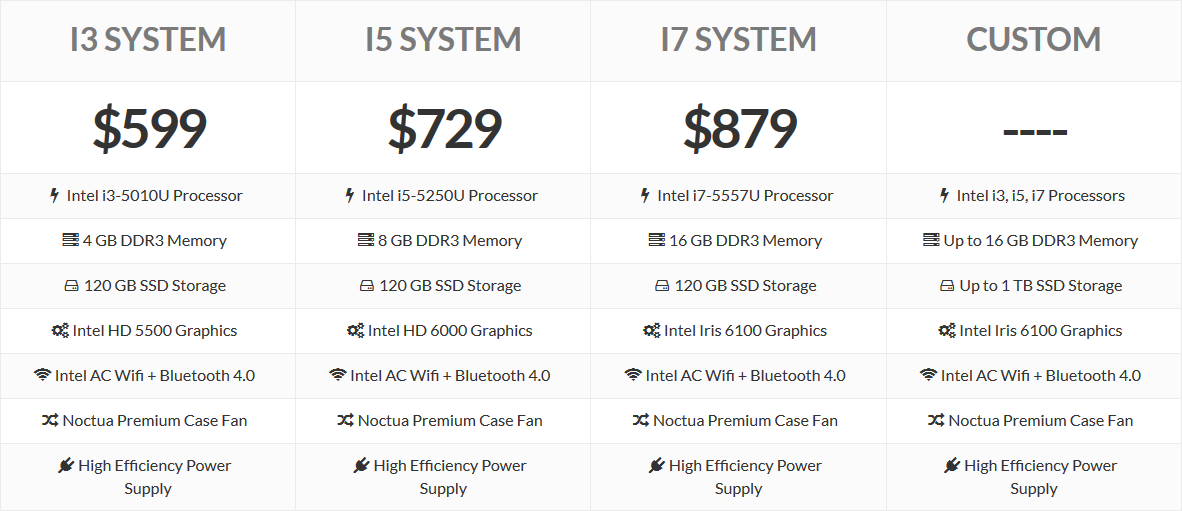Click the memory icon next to 16 GB DDR3 Memory
This screenshot has height=511, width=1182.
pos(656,241)
